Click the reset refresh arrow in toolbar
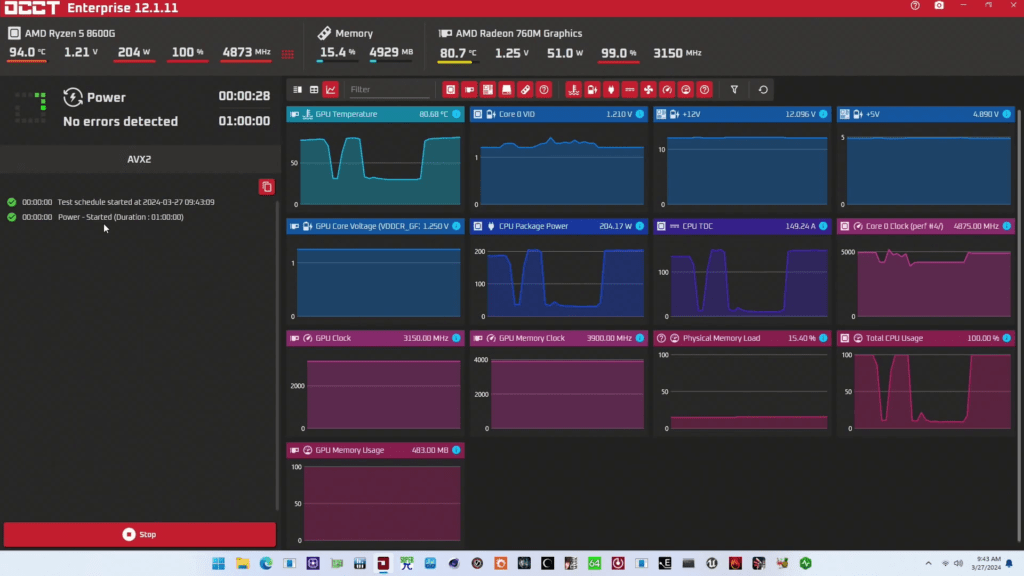This screenshot has height=576, width=1024. [x=763, y=89]
